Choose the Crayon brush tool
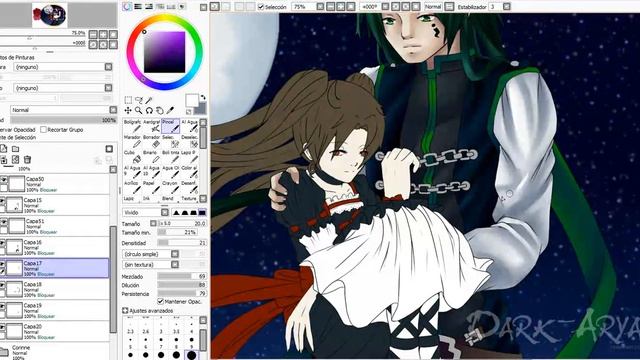 171,187
